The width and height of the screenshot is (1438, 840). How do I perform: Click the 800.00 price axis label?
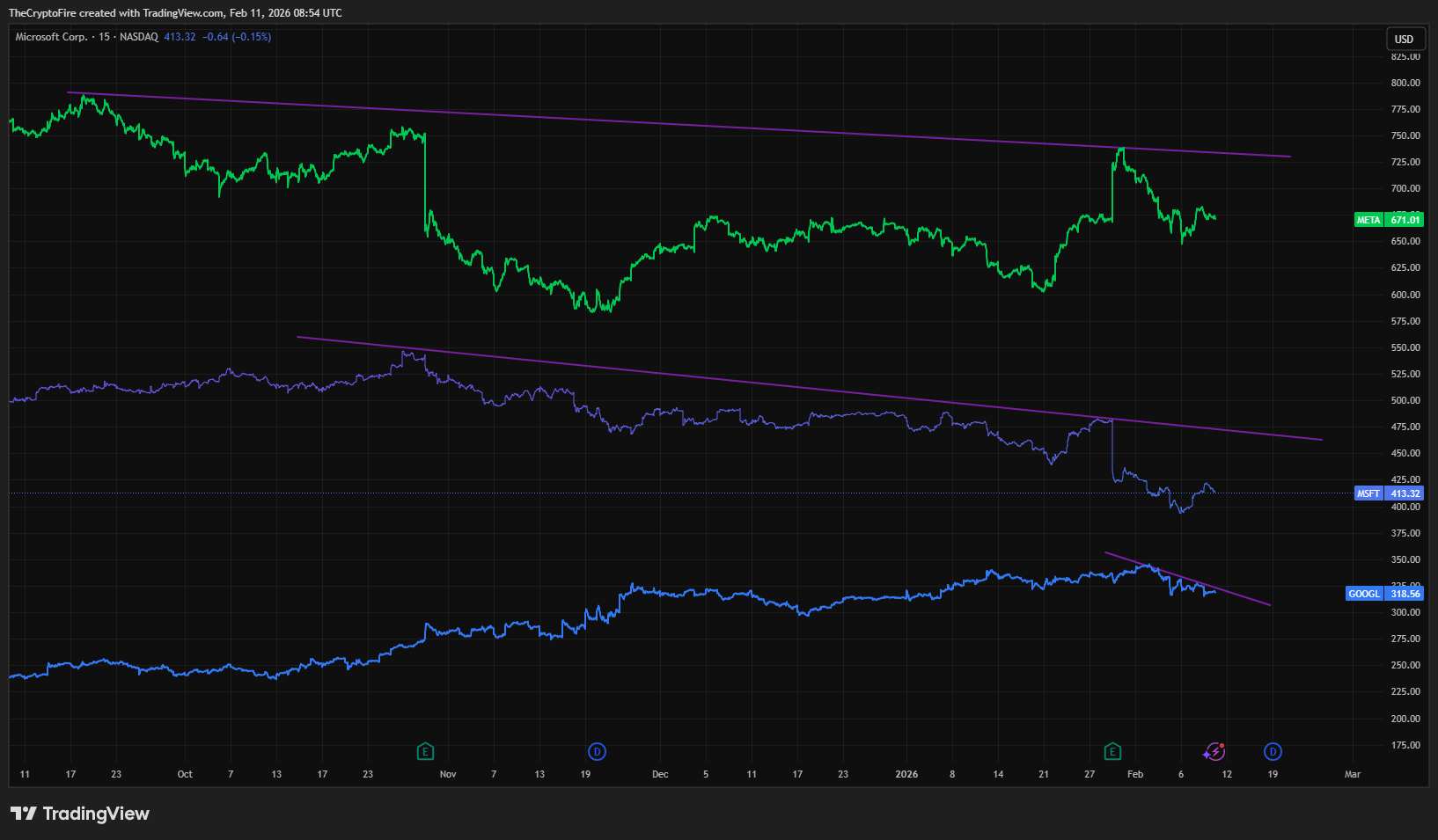coord(1405,83)
